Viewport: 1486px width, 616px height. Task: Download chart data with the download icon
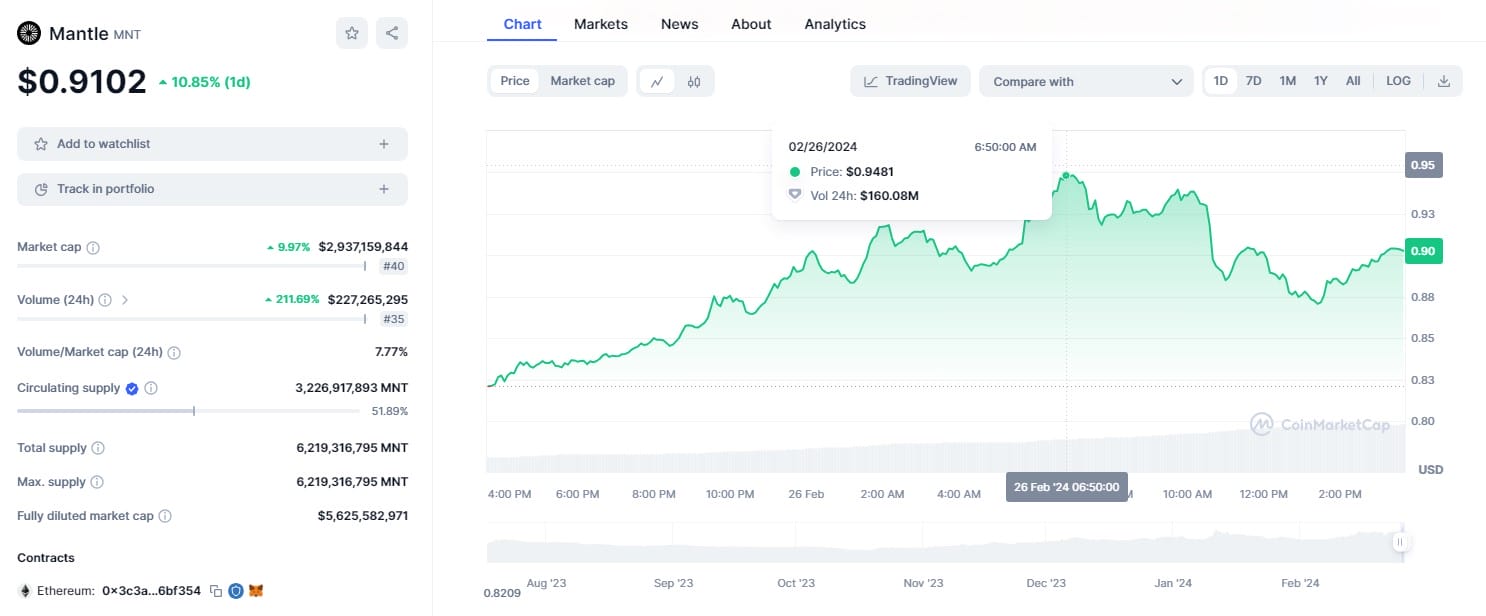(x=1443, y=81)
